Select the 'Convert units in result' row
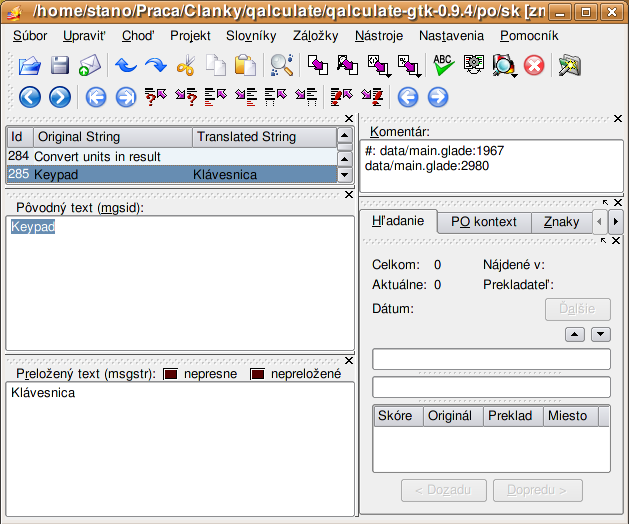Screen dimensions: 629x524 tap(98, 157)
